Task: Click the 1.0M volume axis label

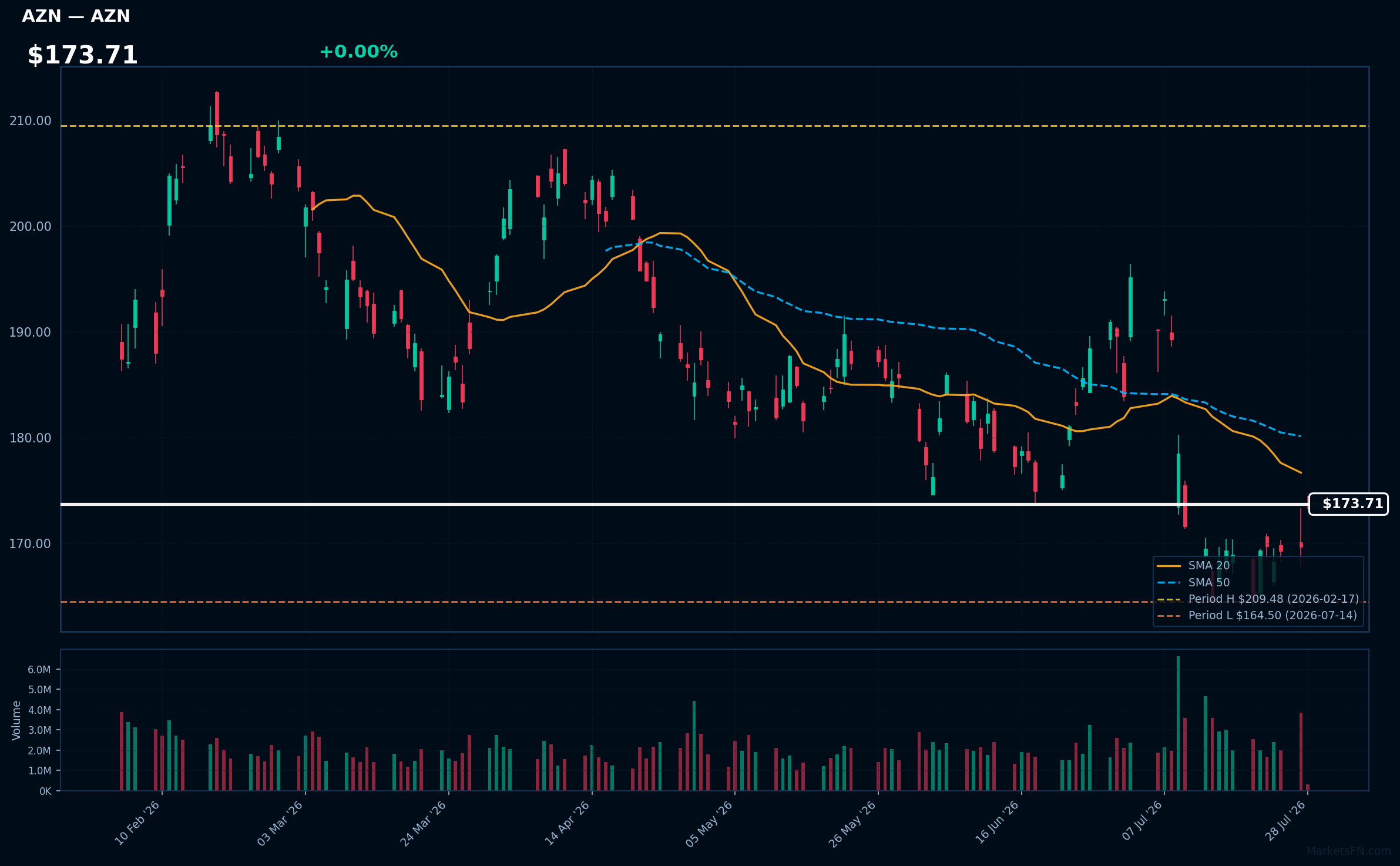Action: click(39, 771)
